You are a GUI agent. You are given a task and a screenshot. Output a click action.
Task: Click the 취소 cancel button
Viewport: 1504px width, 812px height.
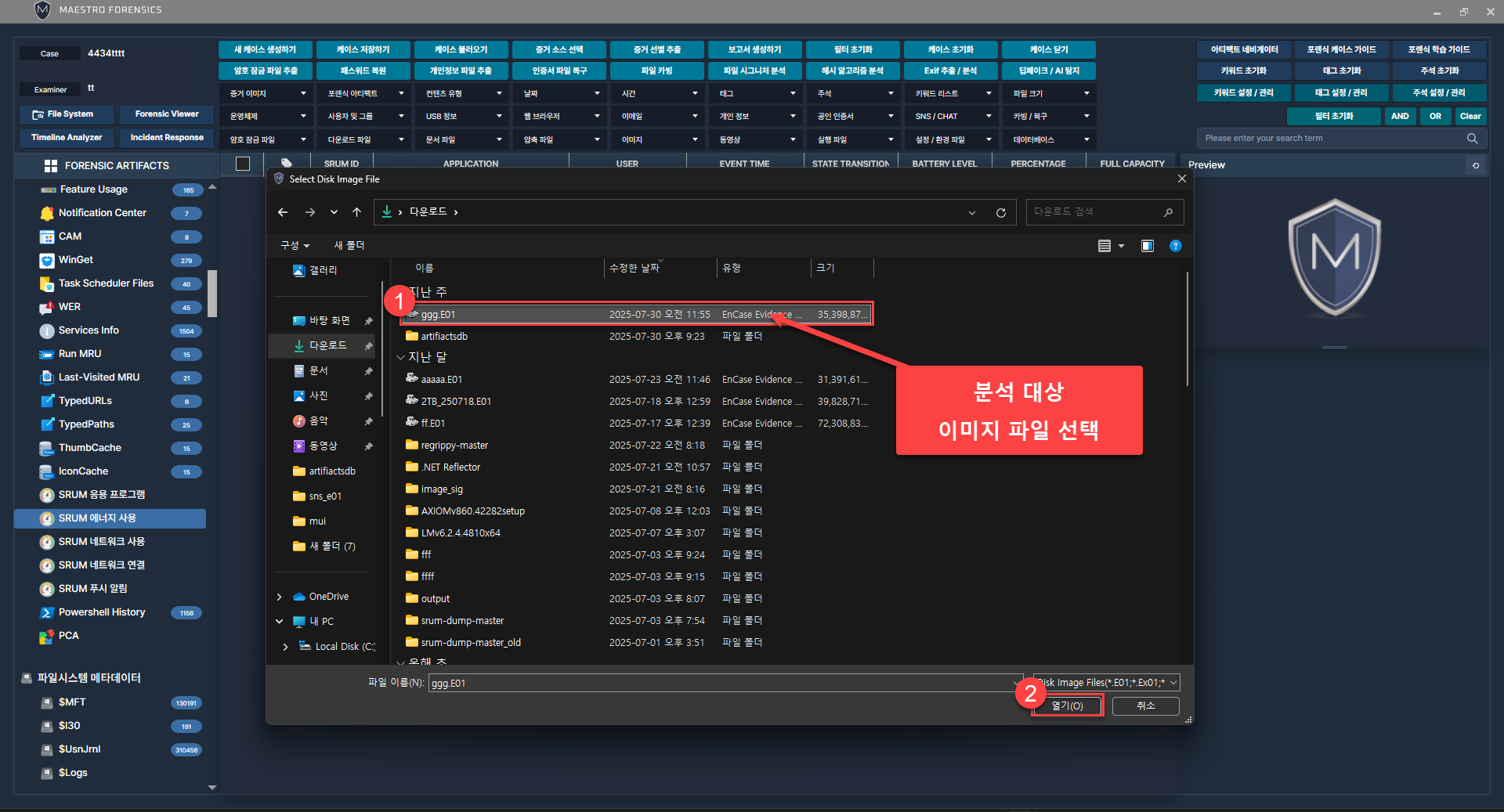pyautogui.click(x=1145, y=706)
